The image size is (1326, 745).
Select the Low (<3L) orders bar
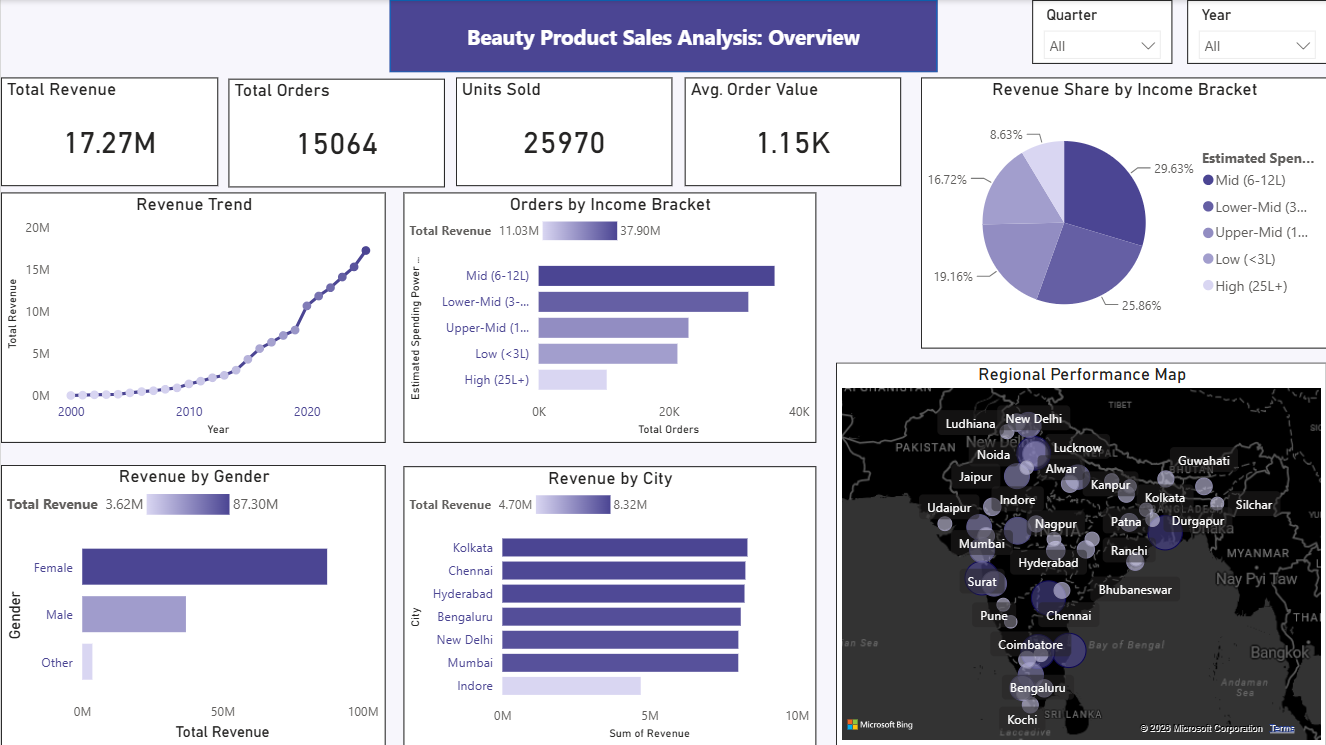point(608,353)
